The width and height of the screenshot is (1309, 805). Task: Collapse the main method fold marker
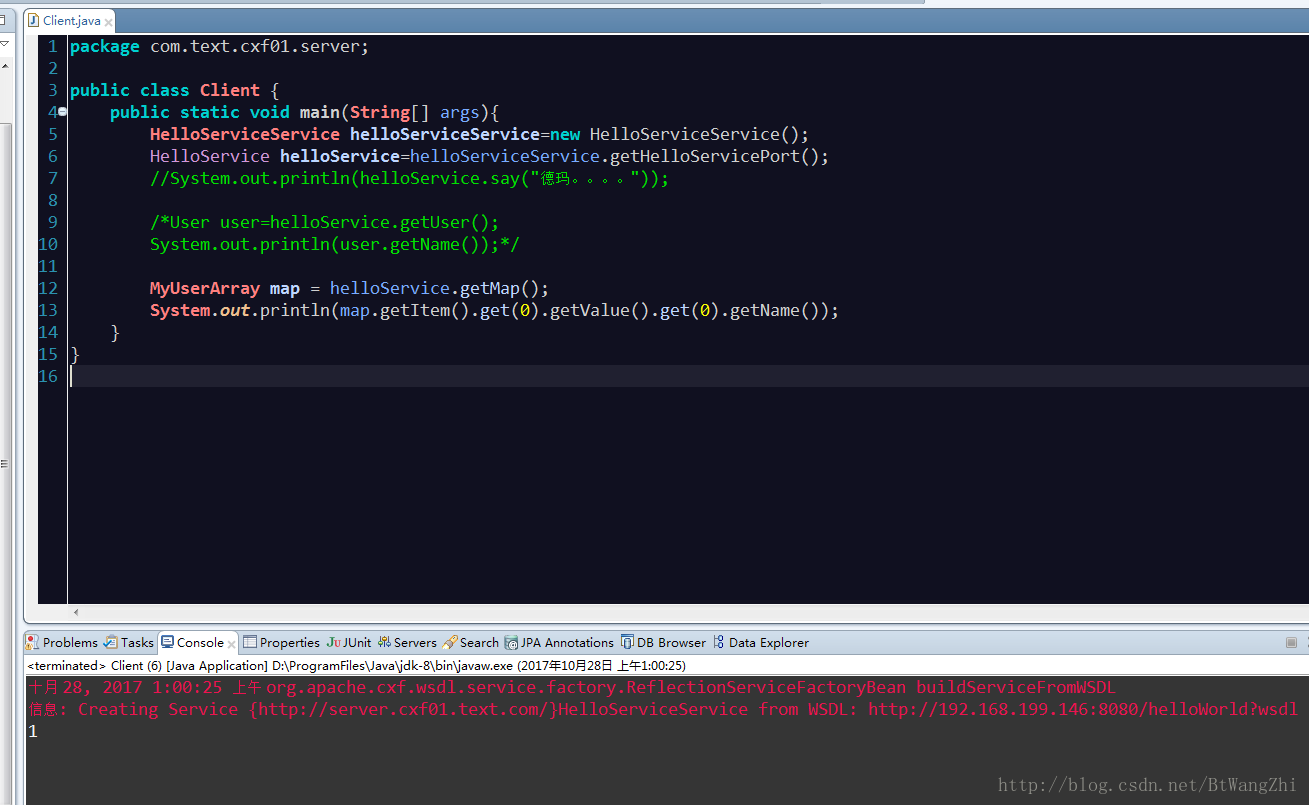tap(62, 112)
